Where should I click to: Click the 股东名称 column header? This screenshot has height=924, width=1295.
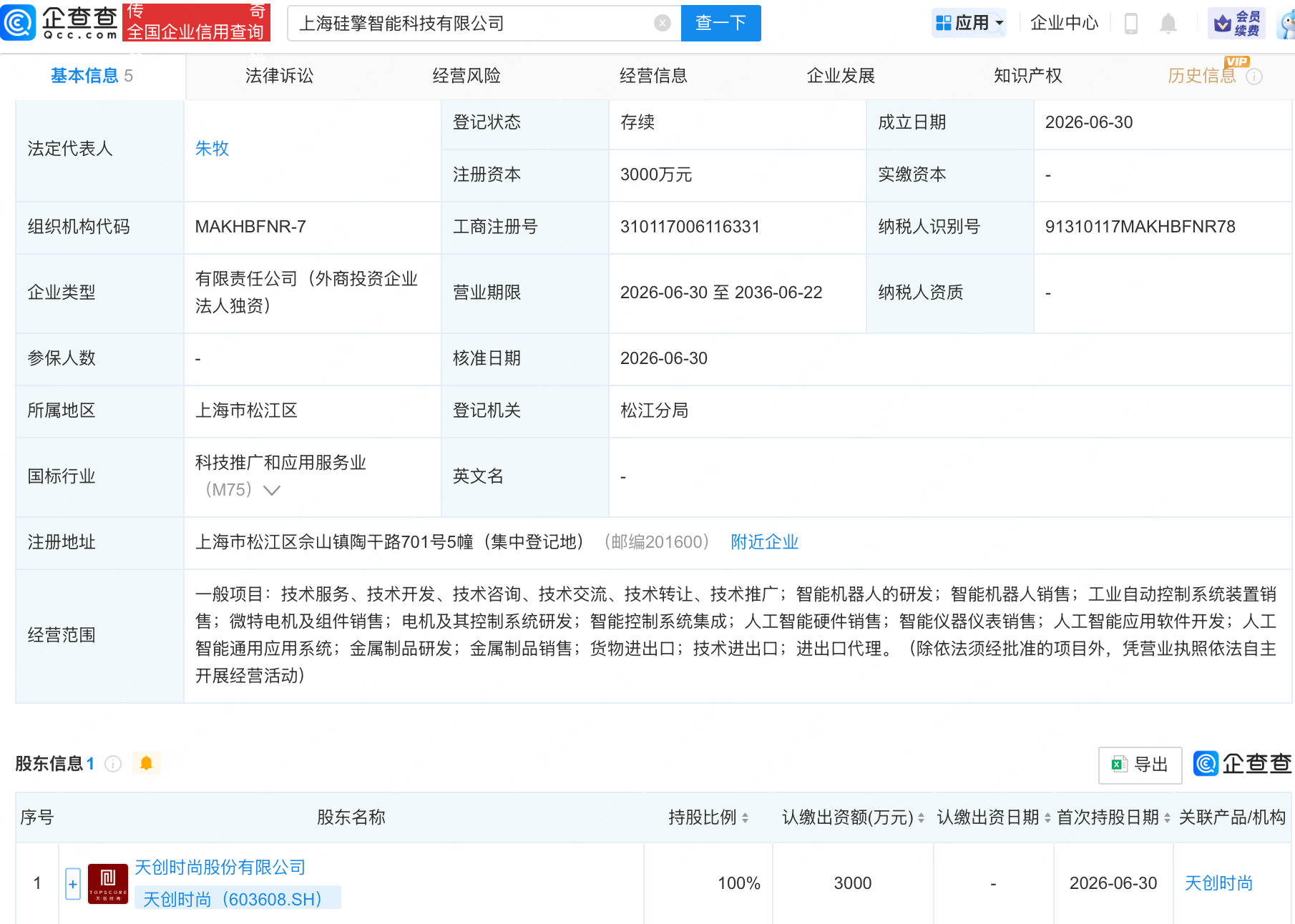(x=351, y=817)
